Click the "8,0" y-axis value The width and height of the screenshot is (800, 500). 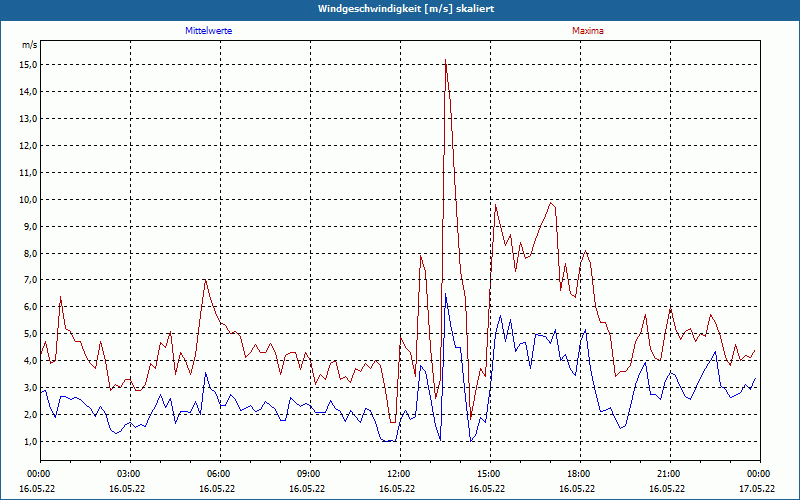point(30,254)
